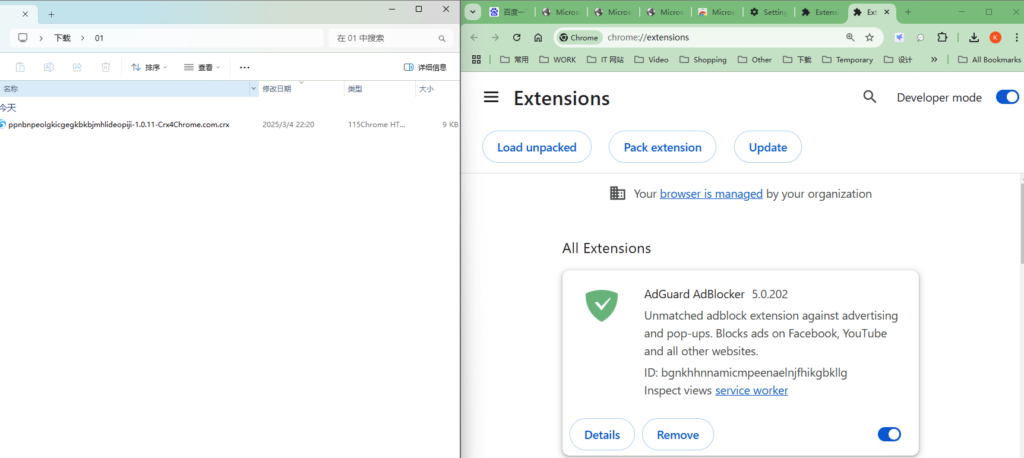Disable the AdGuard AdBlocker extension toggle
Image resolution: width=1024 pixels, height=458 pixels.
pyautogui.click(x=889, y=434)
